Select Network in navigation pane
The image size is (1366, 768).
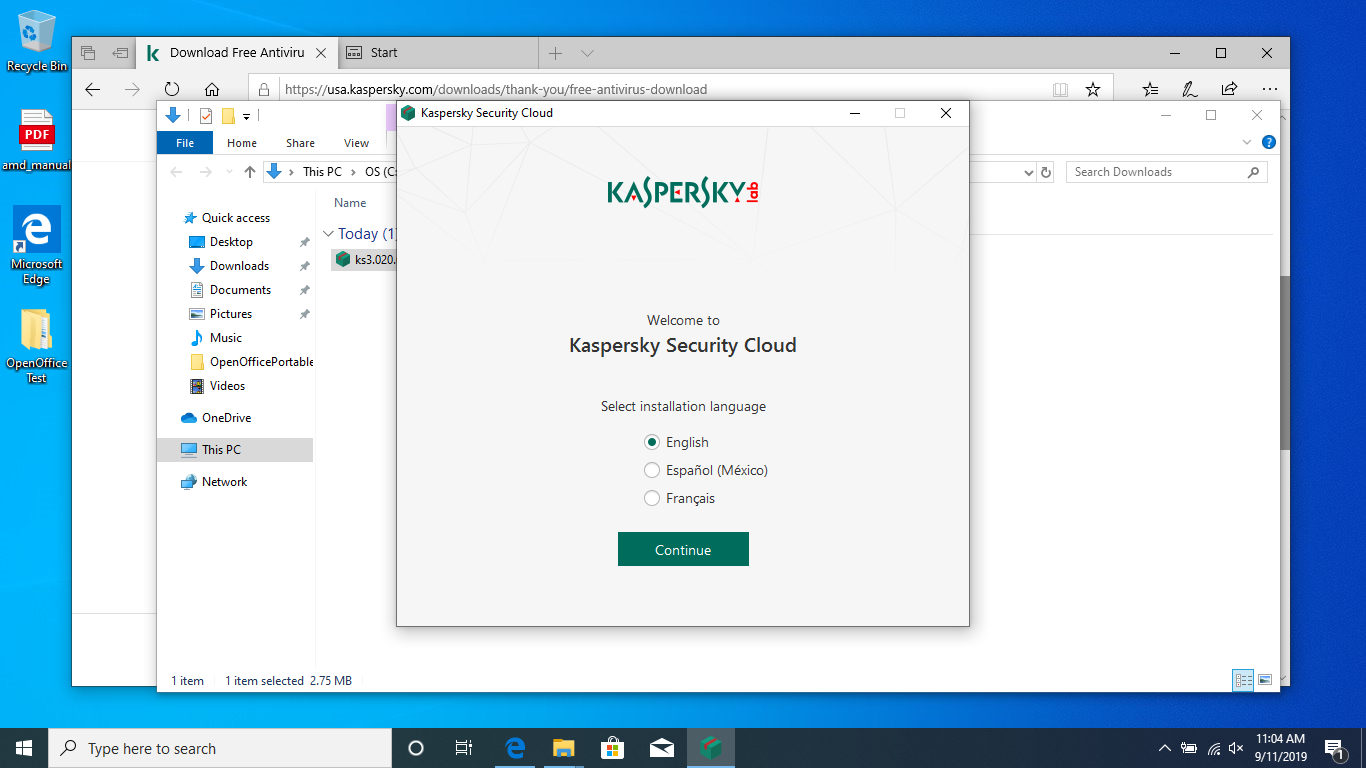(224, 482)
